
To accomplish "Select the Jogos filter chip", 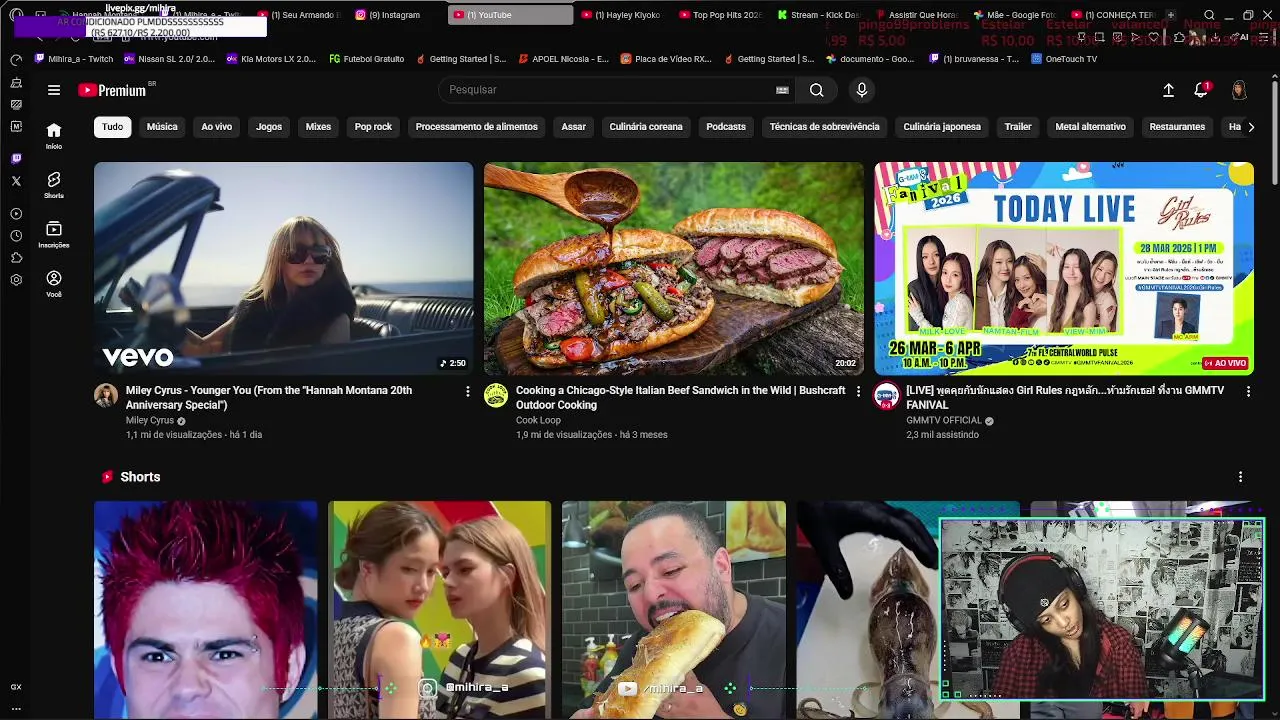I will click(269, 127).
